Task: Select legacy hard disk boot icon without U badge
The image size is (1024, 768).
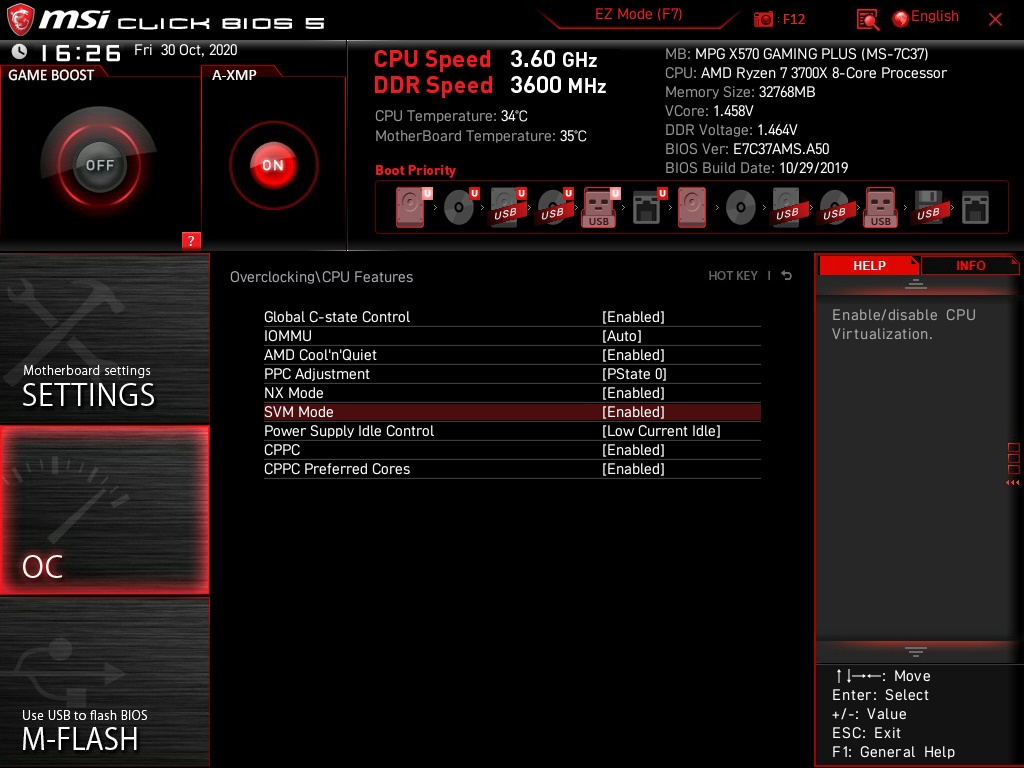Action: tap(692, 208)
